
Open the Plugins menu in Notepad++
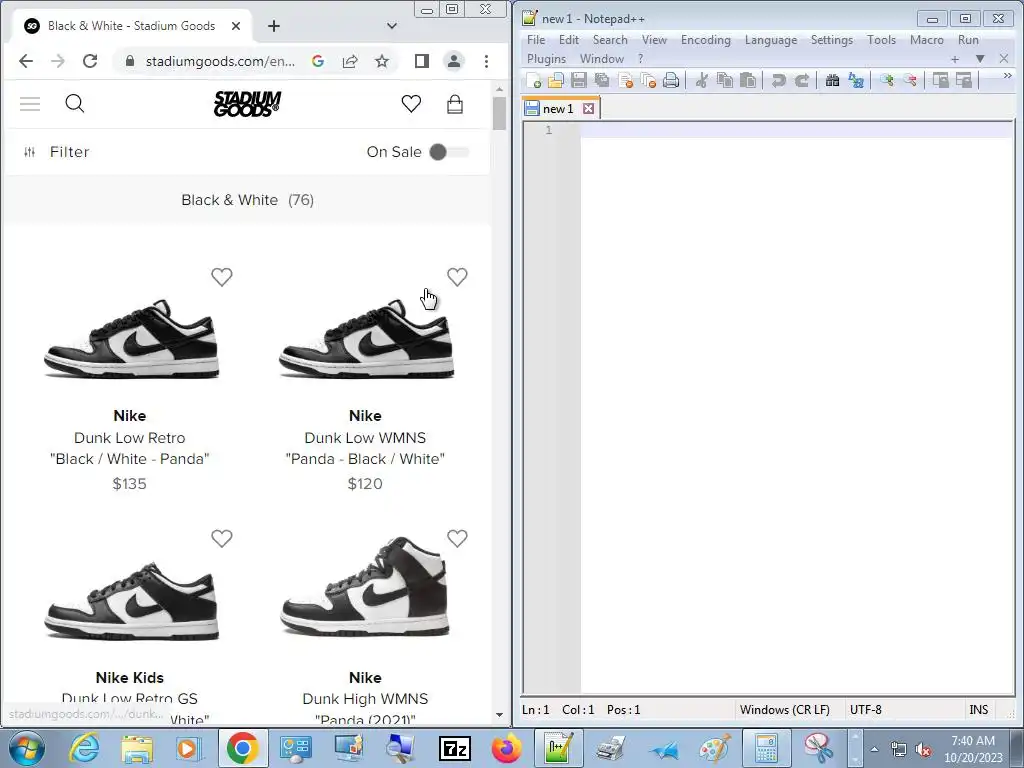[x=546, y=59]
